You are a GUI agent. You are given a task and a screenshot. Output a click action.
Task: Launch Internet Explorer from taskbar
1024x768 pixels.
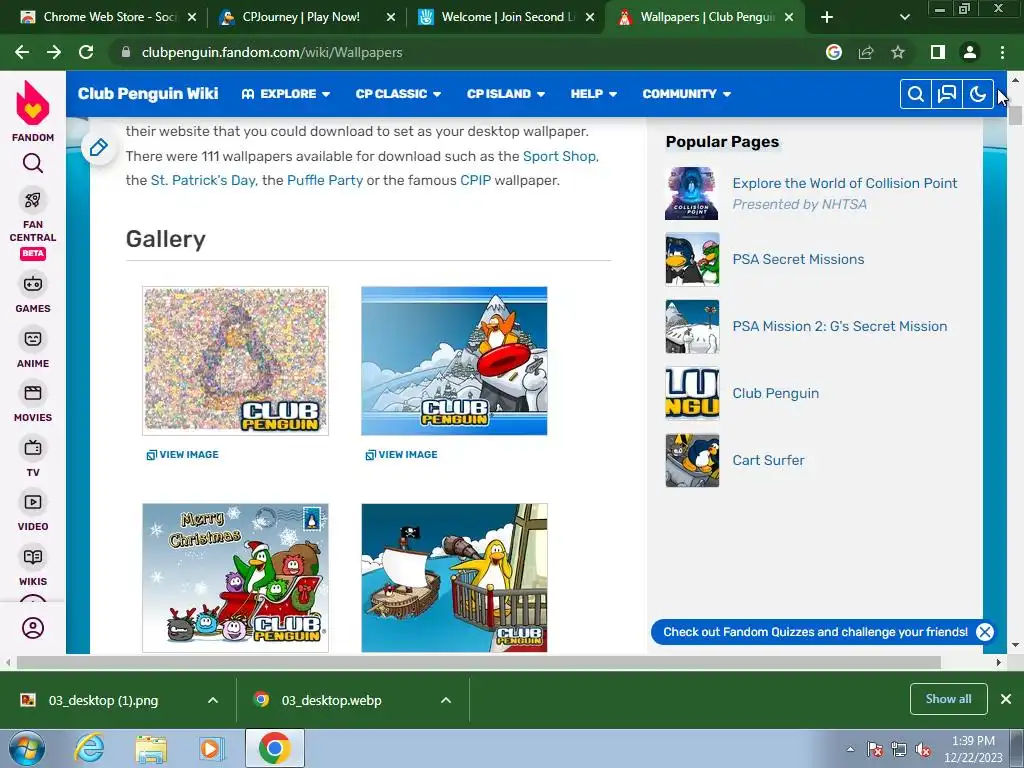(89, 748)
